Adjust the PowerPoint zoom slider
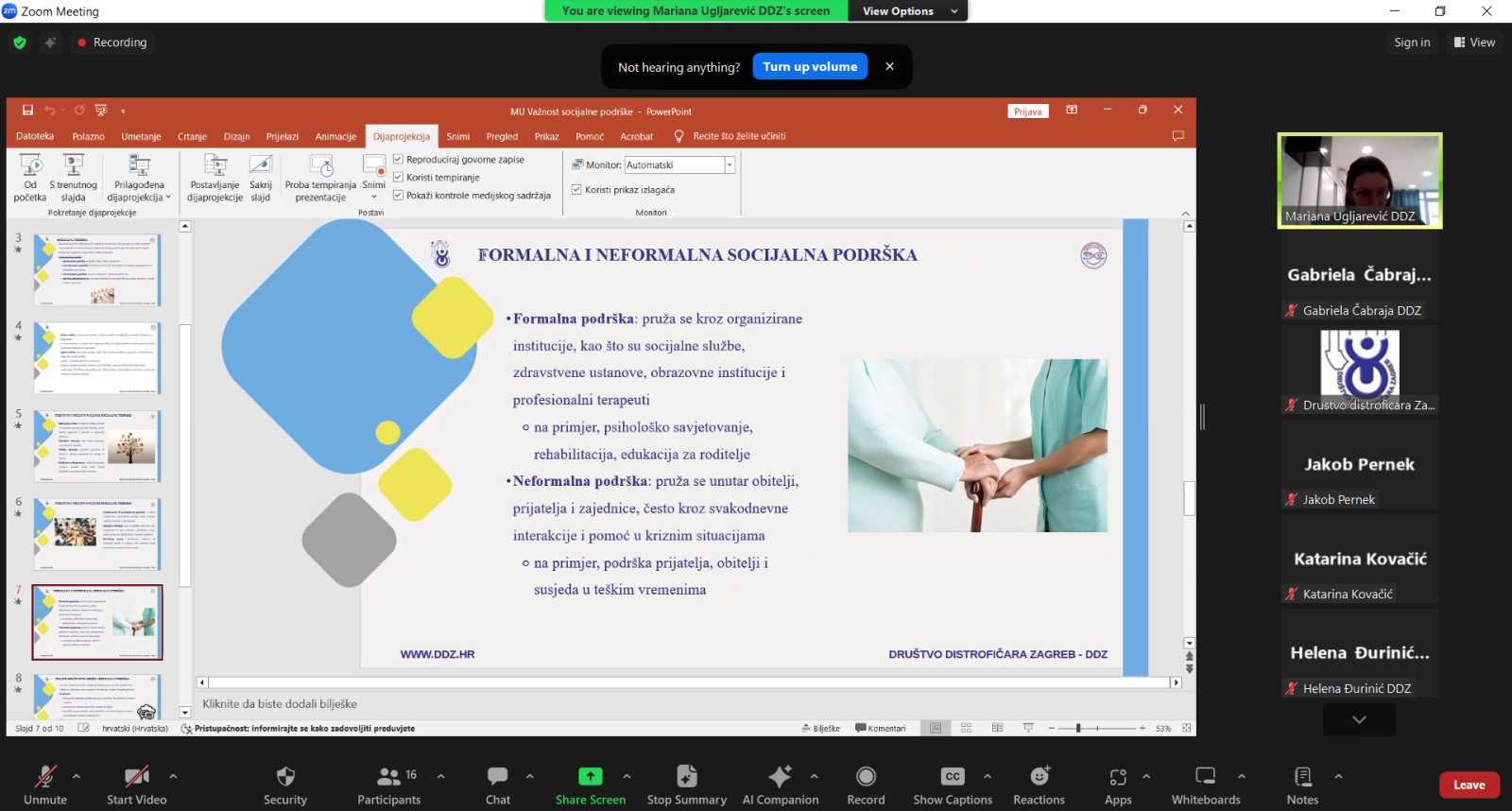Image resolution: width=1512 pixels, height=811 pixels. point(1078,729)
